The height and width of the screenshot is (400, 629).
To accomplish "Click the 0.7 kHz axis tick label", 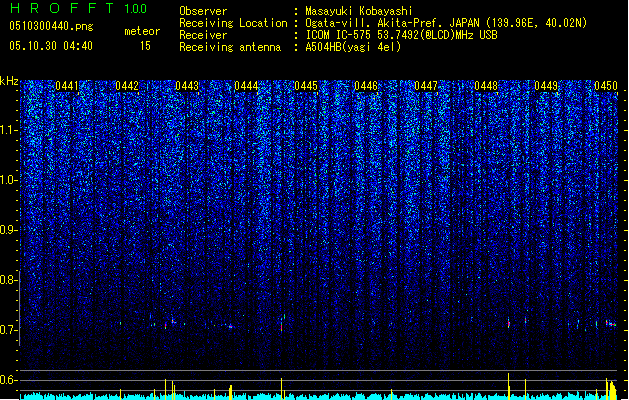I will point(9,329).
